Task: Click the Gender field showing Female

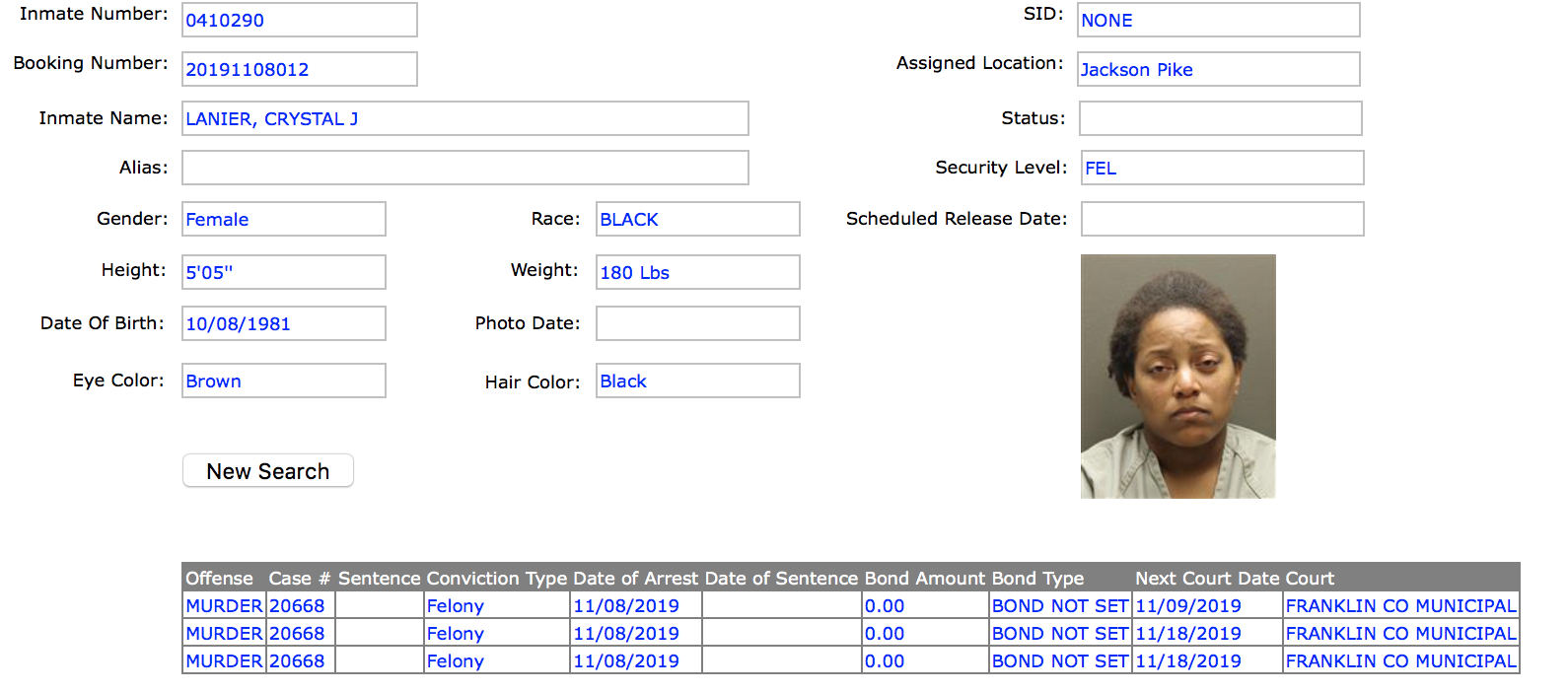Action: [283, 219]
